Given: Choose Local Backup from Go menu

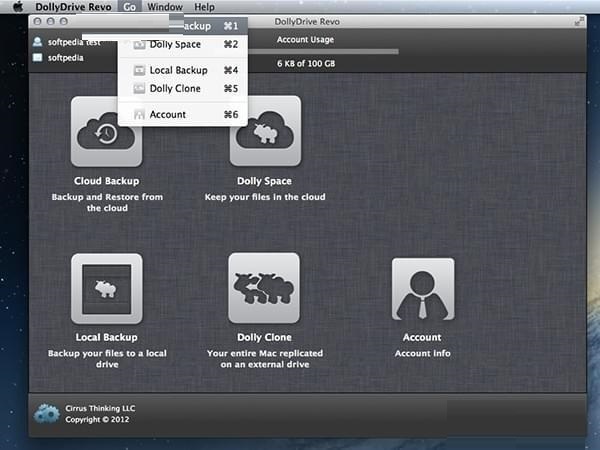Looking at the screenshot, I should coord(183,70).
